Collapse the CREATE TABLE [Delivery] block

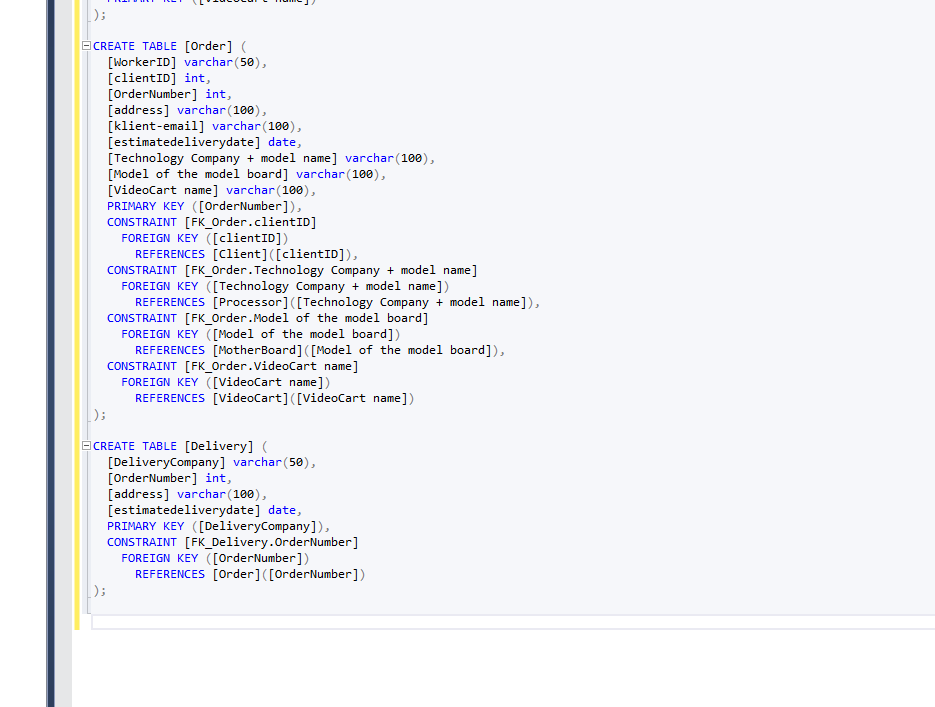[x=86, y=446]
